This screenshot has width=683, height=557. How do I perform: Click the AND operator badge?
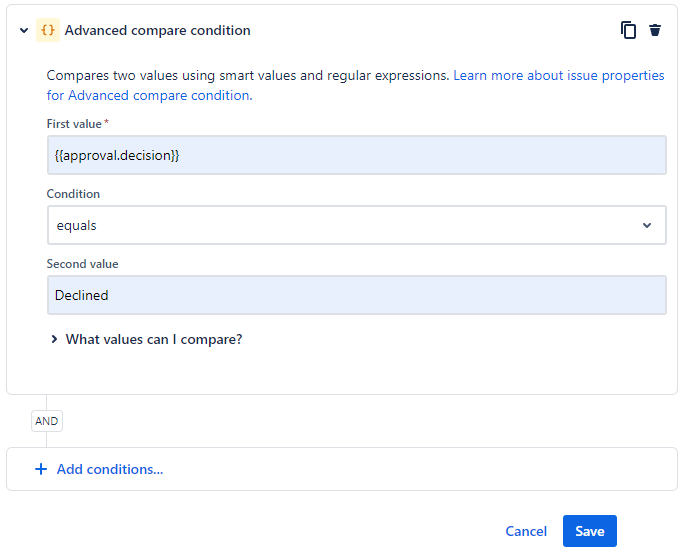click(47, 421)
